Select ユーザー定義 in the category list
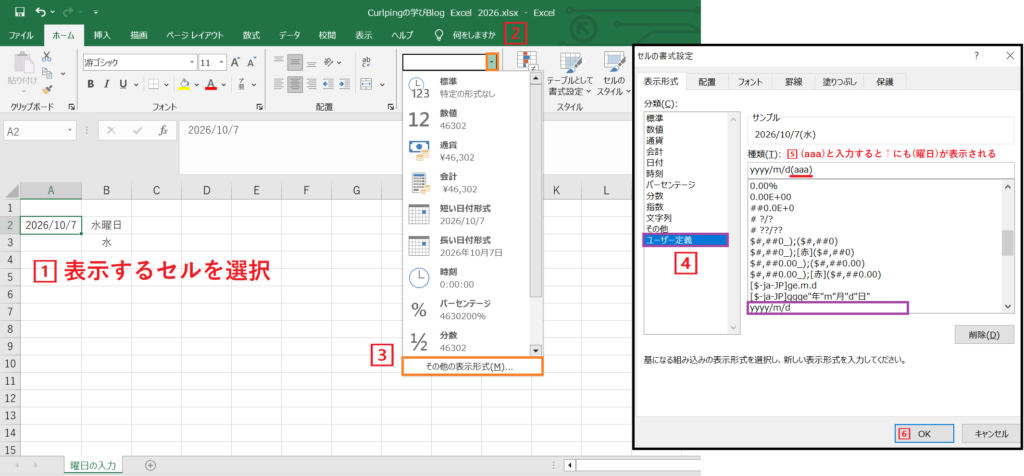 [x=686, y=240]
